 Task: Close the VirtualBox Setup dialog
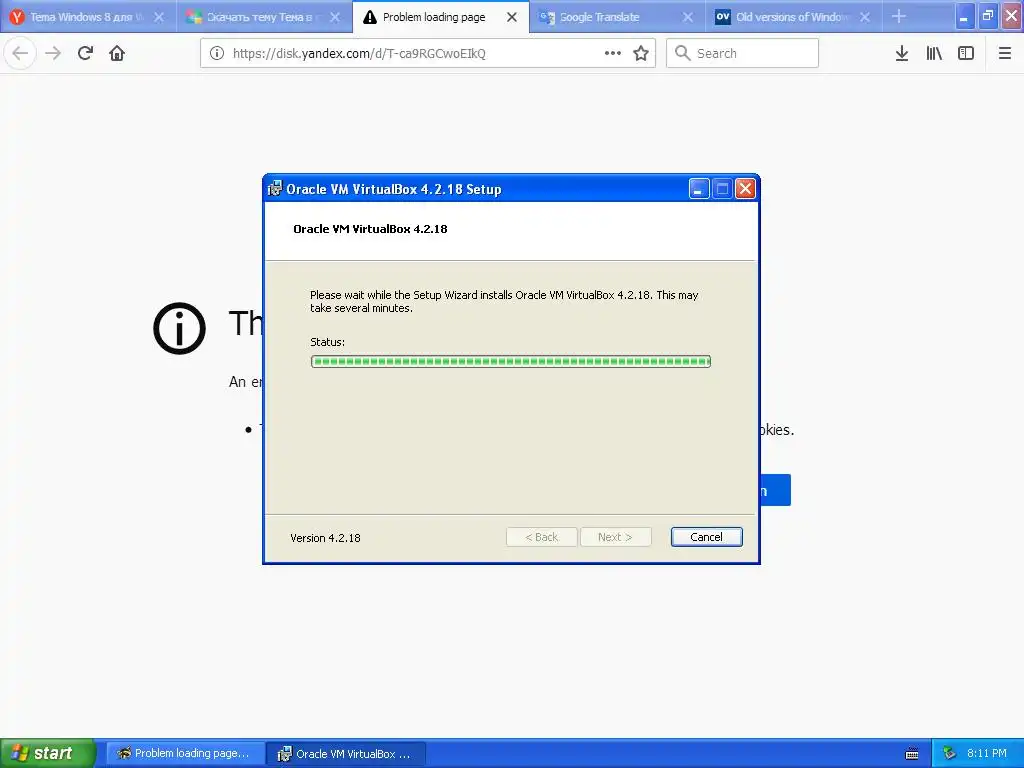(745, 189)
